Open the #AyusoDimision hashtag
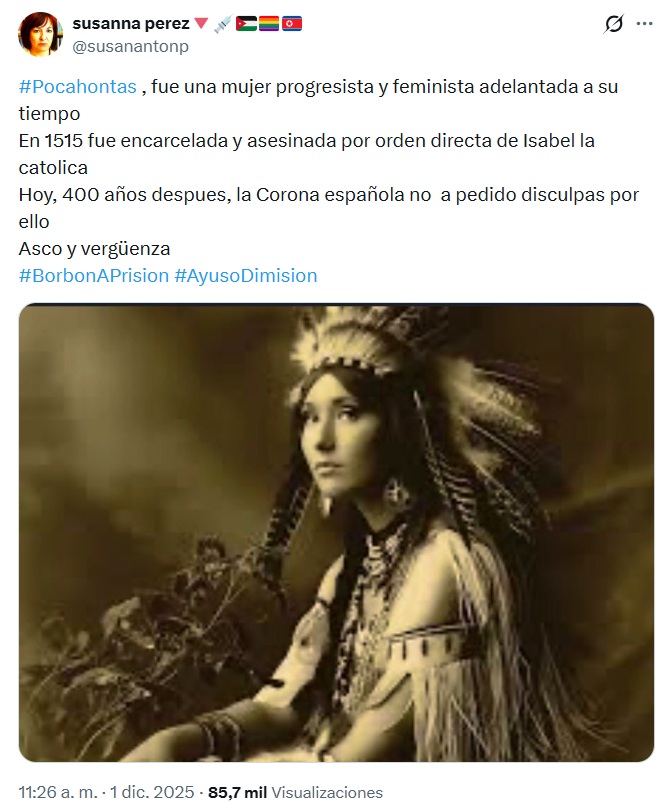 click(x=246, y=276)
